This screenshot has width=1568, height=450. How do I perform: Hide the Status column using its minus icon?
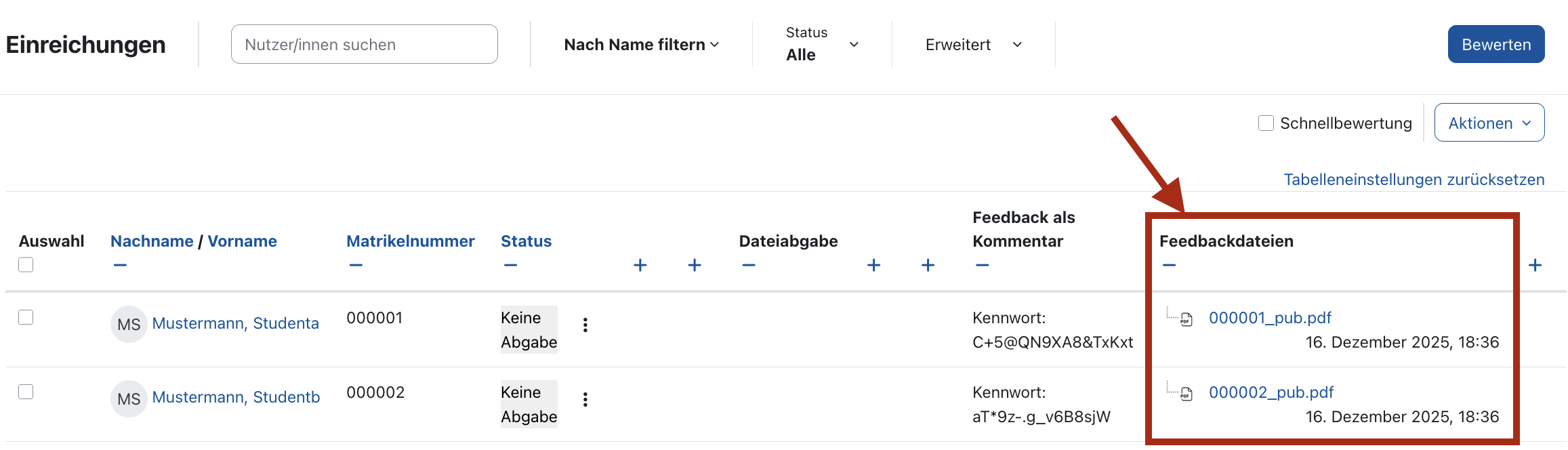click(x=510, y=265)
